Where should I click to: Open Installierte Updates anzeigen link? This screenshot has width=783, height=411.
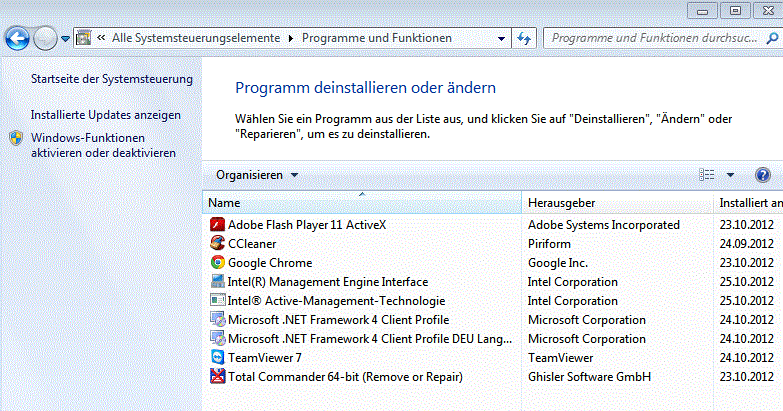[106, 115]
